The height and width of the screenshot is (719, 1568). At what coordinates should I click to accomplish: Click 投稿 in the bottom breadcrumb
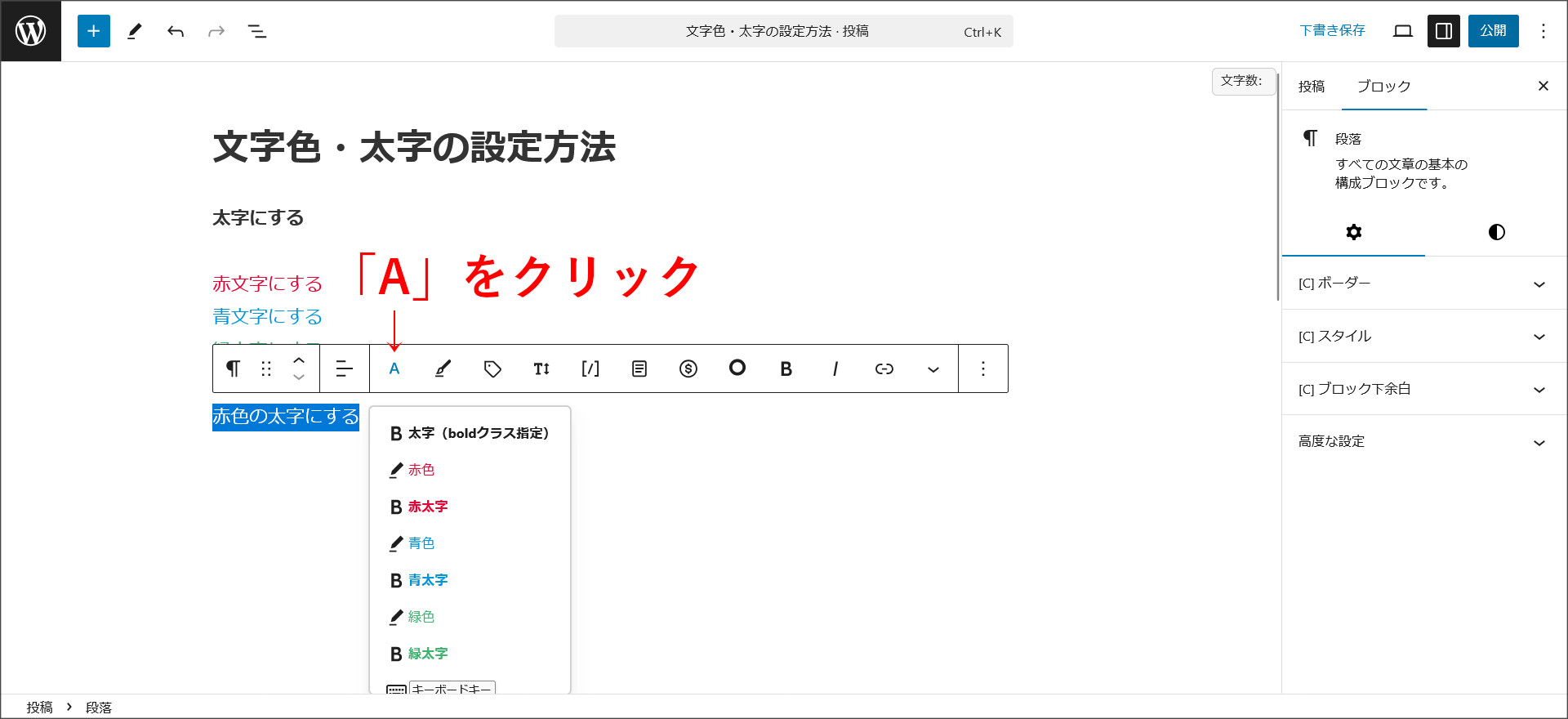pyautogui.click(x=39, y=708)
